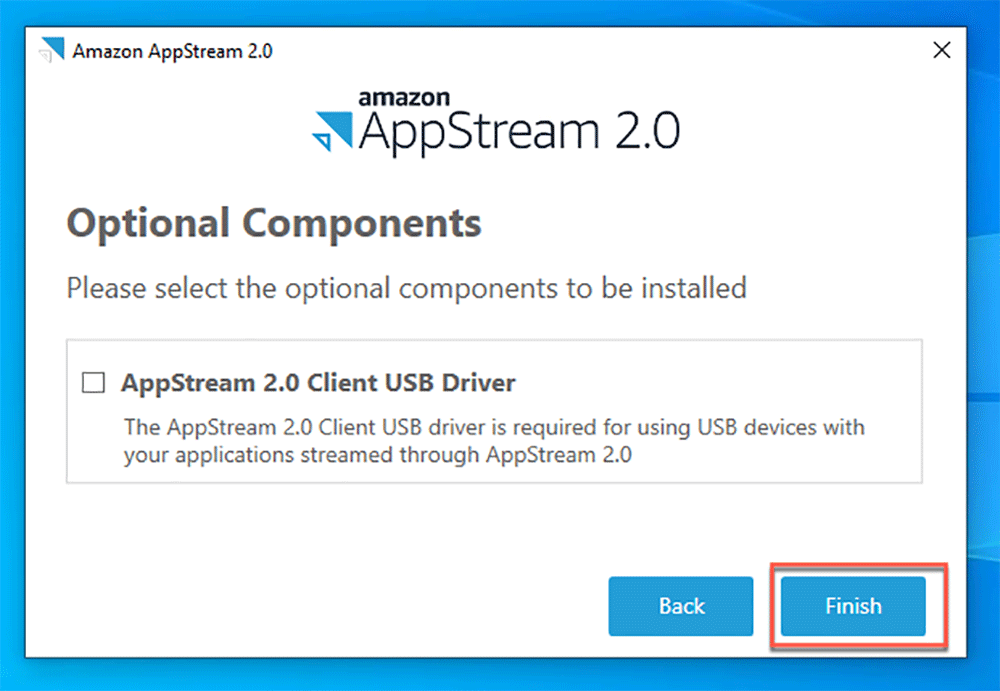Go back with the Back button
Viewport: 1000px width, 691px height.
tap(681, 606)
